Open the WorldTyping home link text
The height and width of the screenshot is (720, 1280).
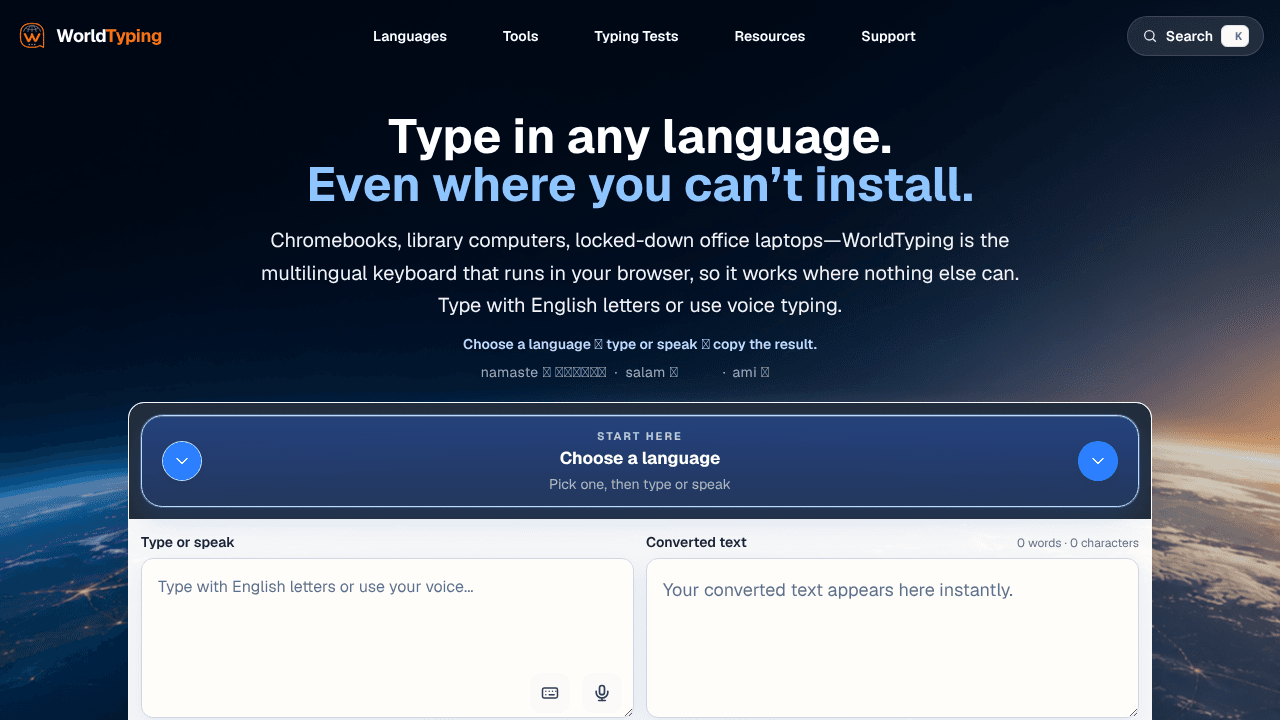[x=109, y=36]
